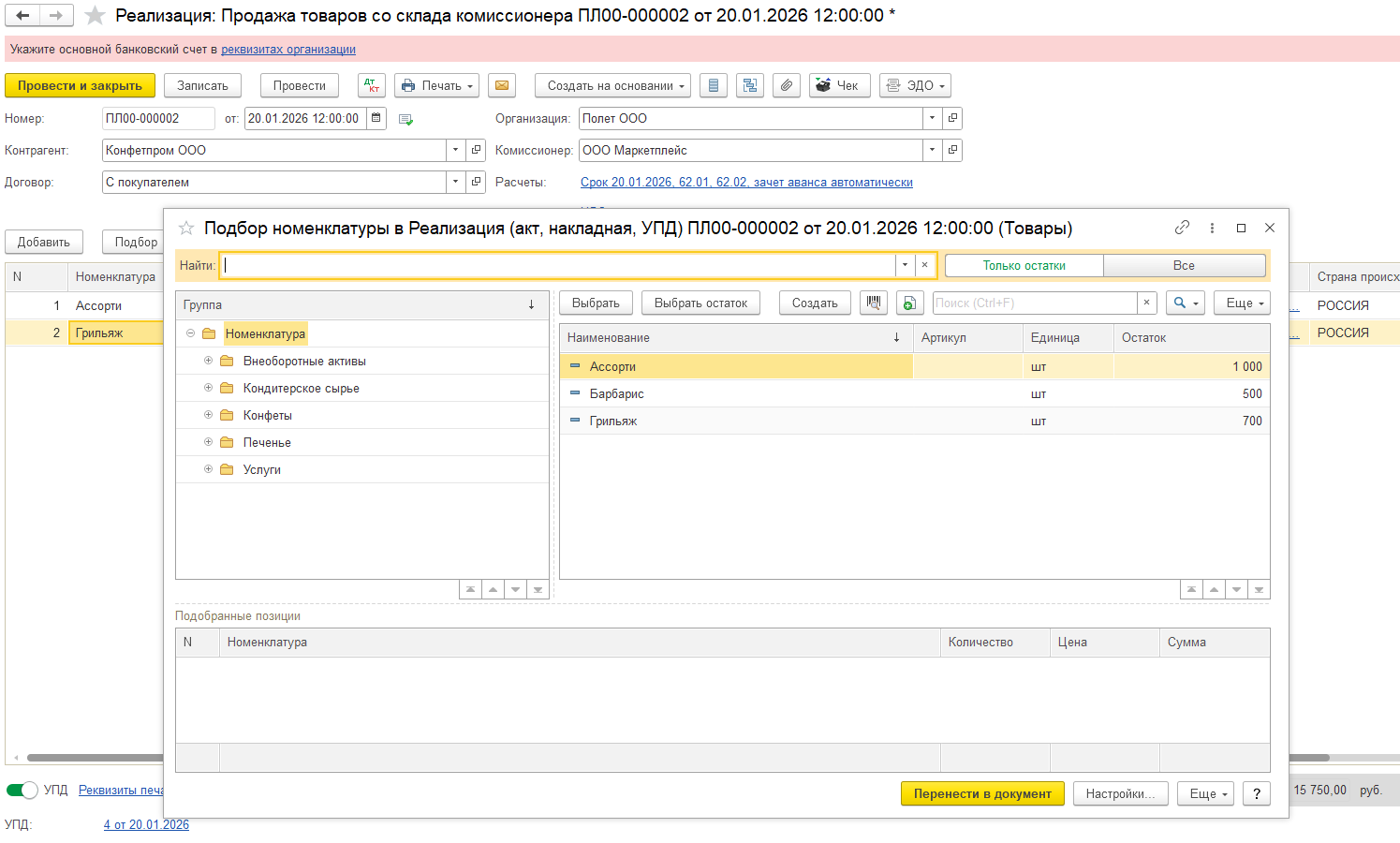Open the Организация dropdown list
This screenshot has width=1400, height=843.
click(932, 118)
